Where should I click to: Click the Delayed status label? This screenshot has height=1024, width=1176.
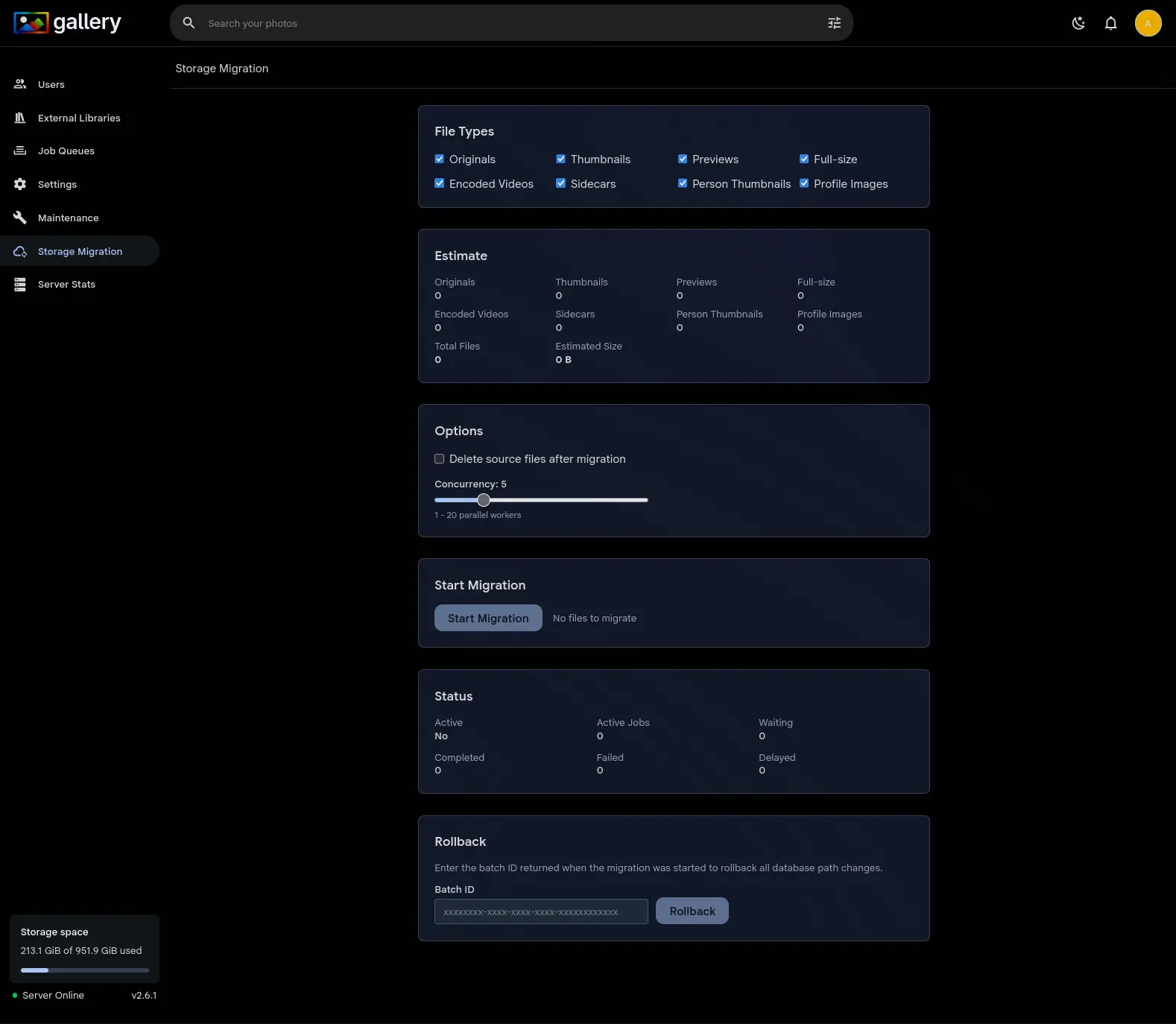click(777, 757)
